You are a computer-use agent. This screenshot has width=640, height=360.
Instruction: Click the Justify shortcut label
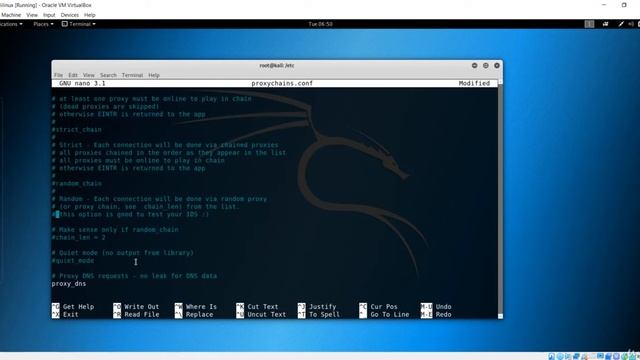[322, 307]
